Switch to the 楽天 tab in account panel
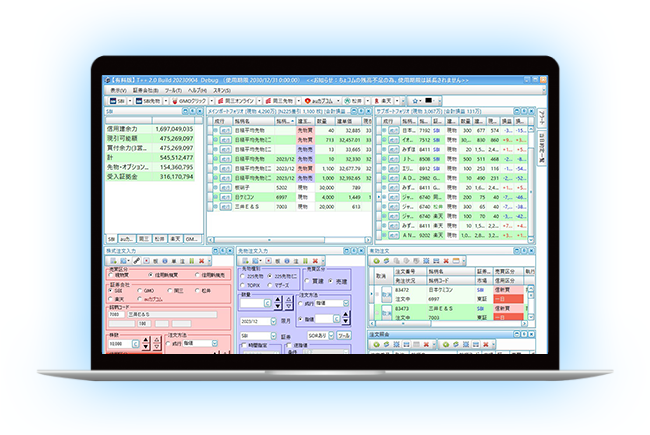 coord(172,239)
